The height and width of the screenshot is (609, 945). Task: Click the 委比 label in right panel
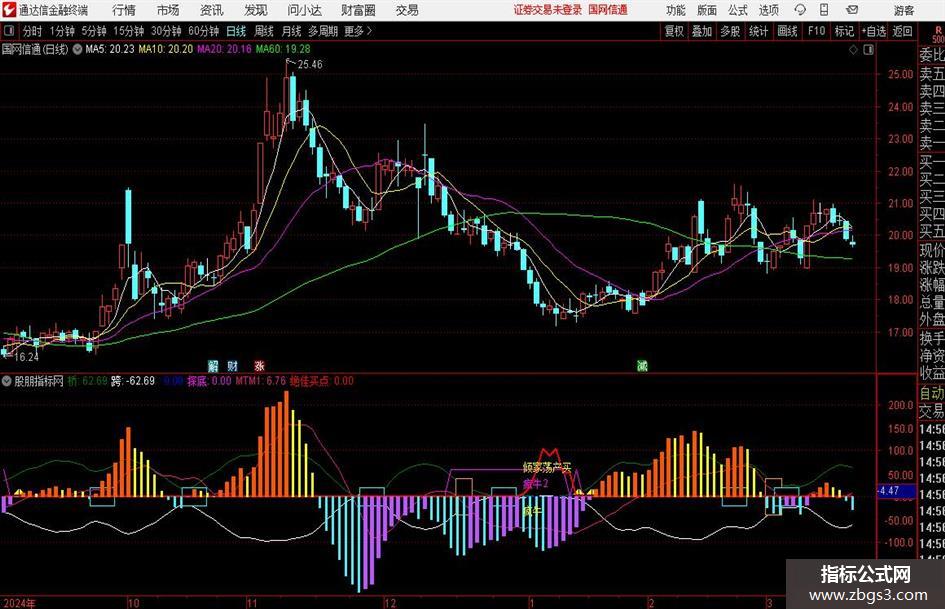pyautogui.click(x=932, y=55)
